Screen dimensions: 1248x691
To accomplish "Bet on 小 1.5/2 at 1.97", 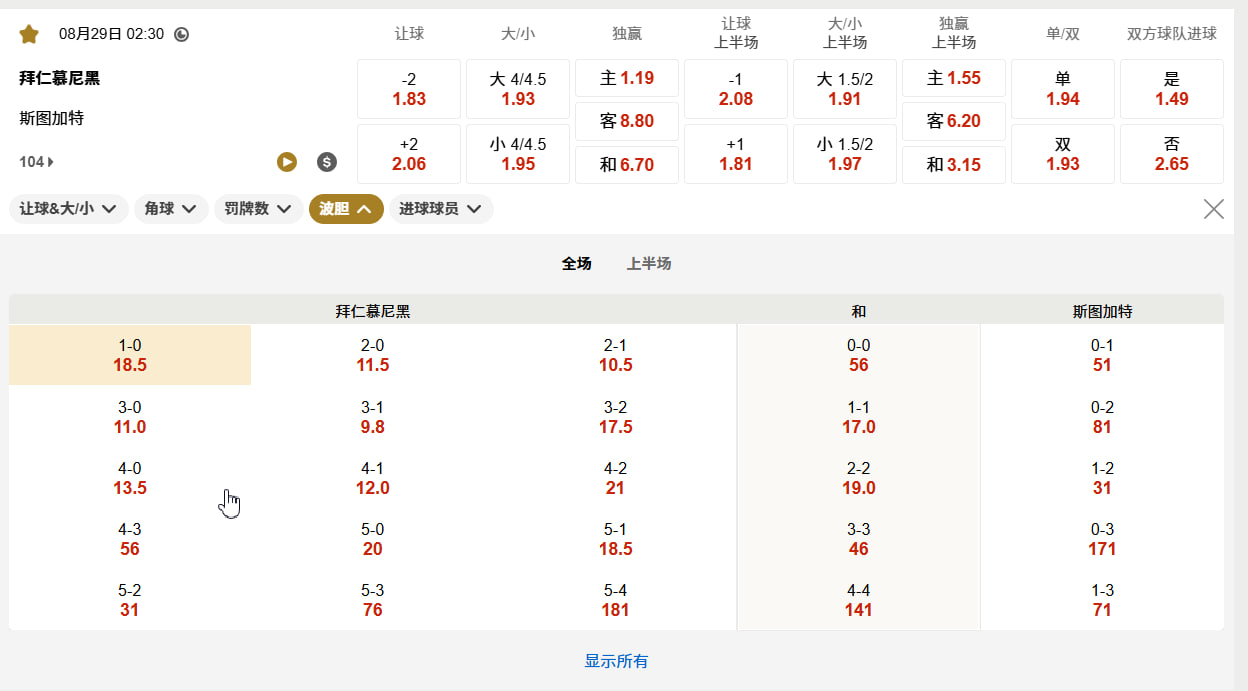I will (x=845, y=154).
